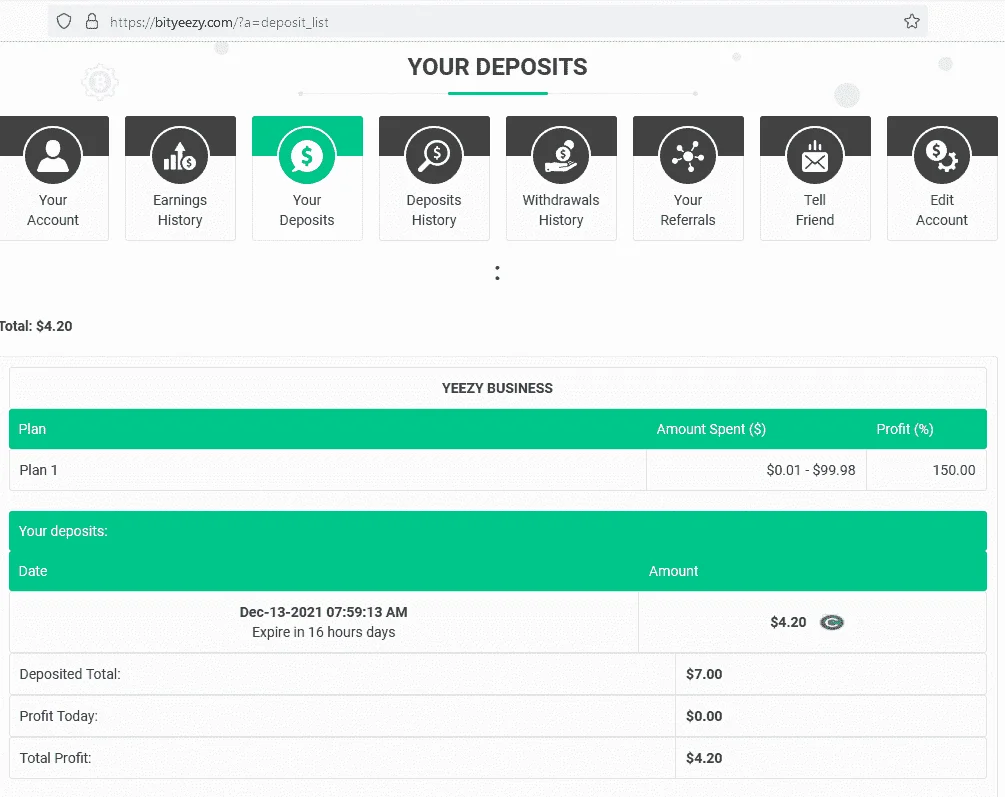Open the Your Referrals network icon
Image resolution: width=1005 pixels, height=797 pixels.
pos(688,156)
